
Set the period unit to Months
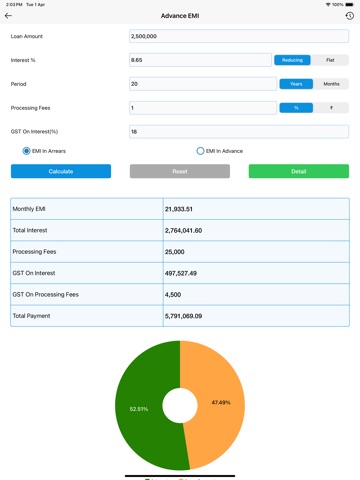[331, 84]
